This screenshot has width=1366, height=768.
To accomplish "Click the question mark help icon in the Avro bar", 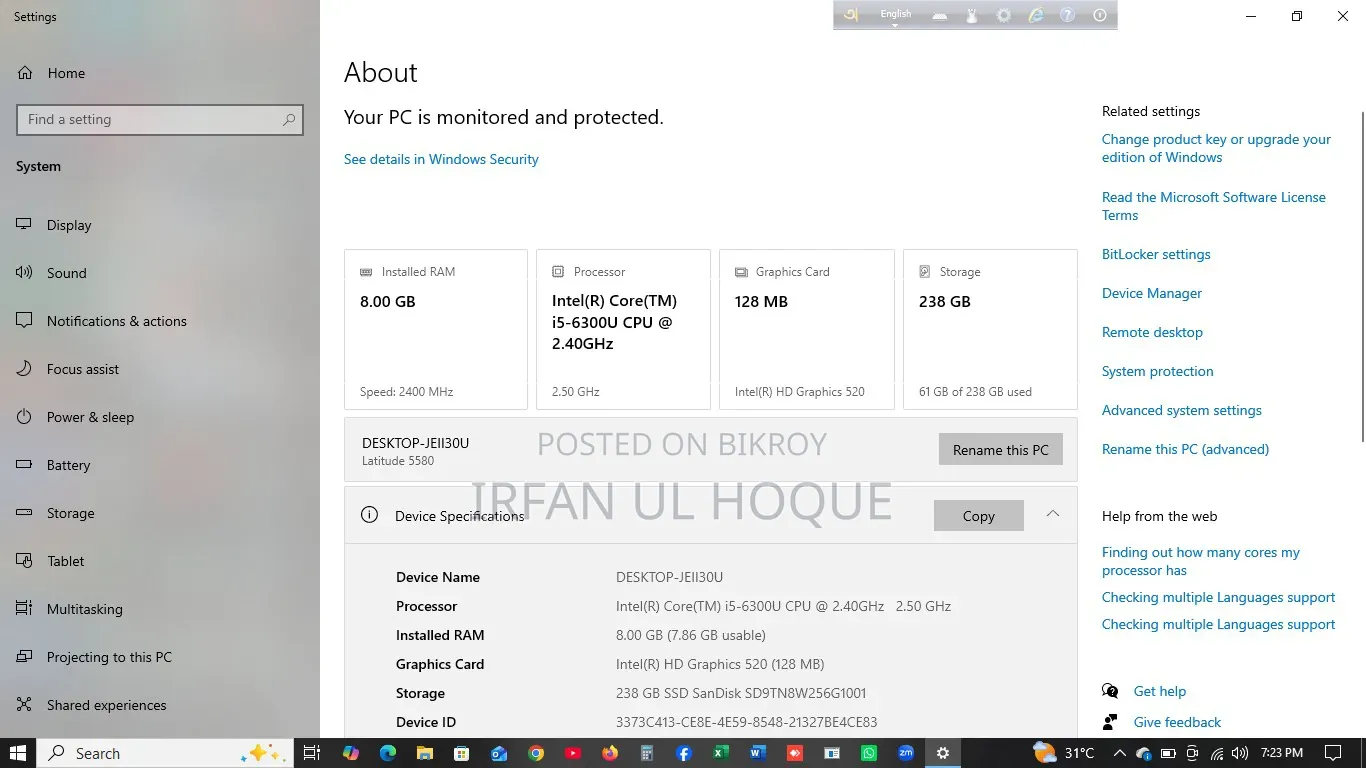I will coord(1068,15).
